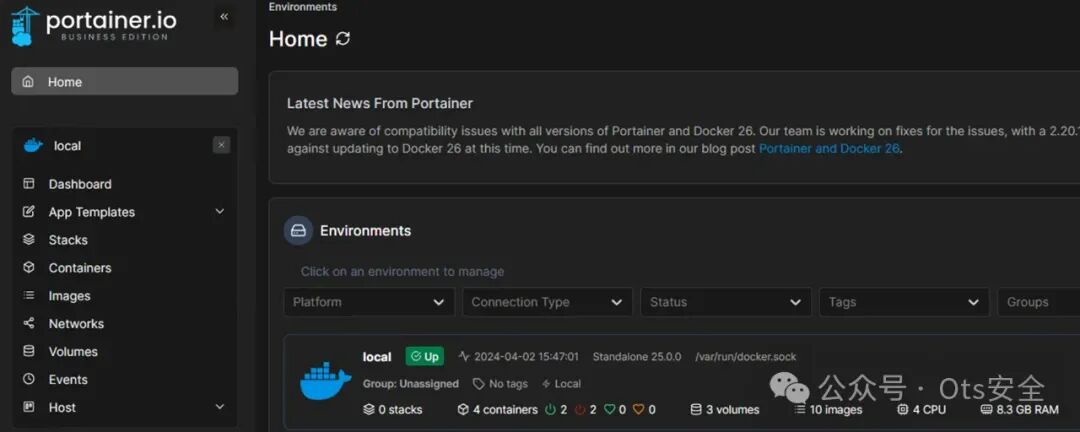Viewport: 1080px width, 432px height.
Task: Click the CPU chip icon beside 4 CPU
Action: [x=902, y=409]
